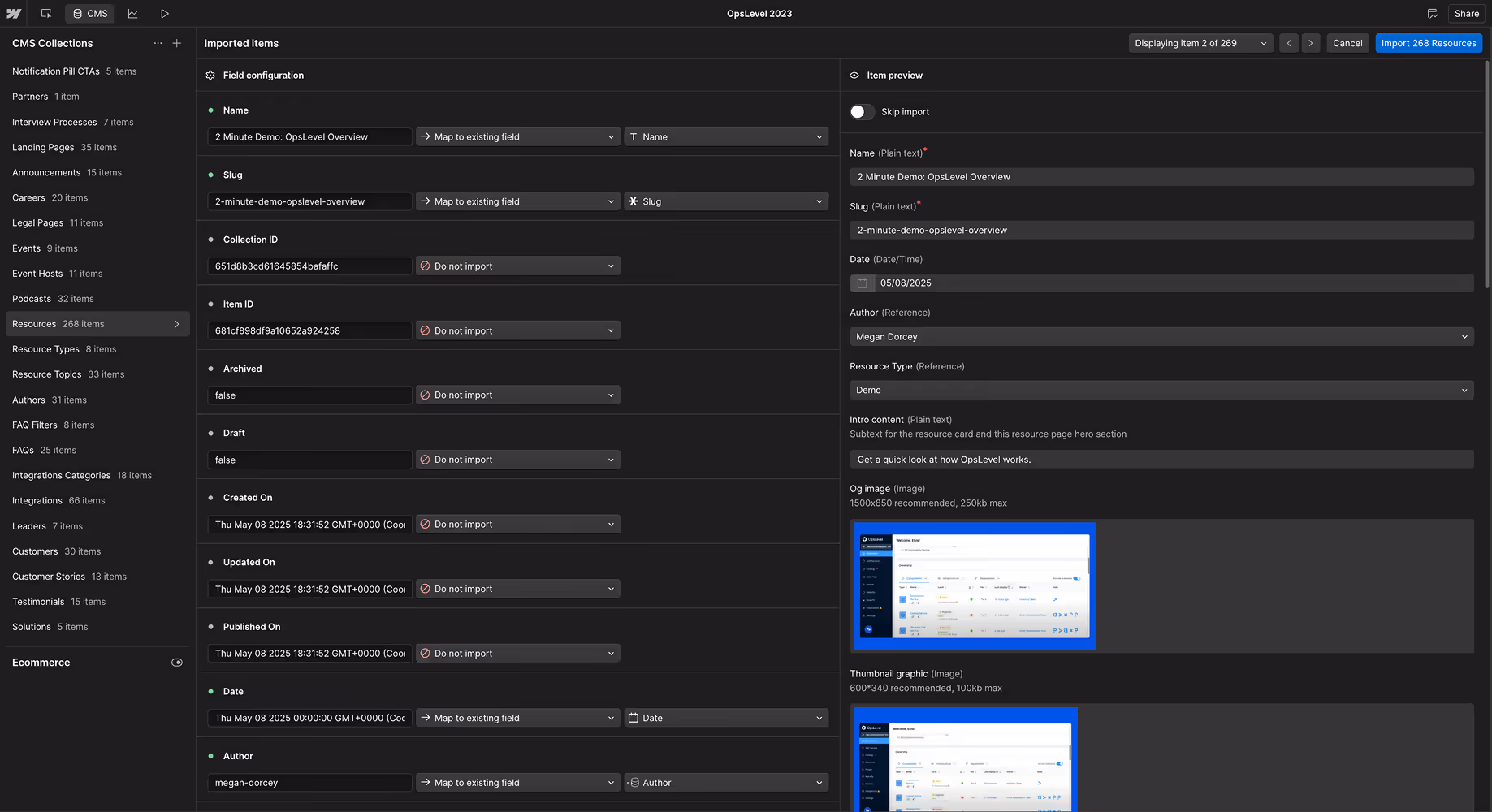Open the Name field mapping action dropdown
The width and height of the screenshot is (1492, 812).
point(518,136)
